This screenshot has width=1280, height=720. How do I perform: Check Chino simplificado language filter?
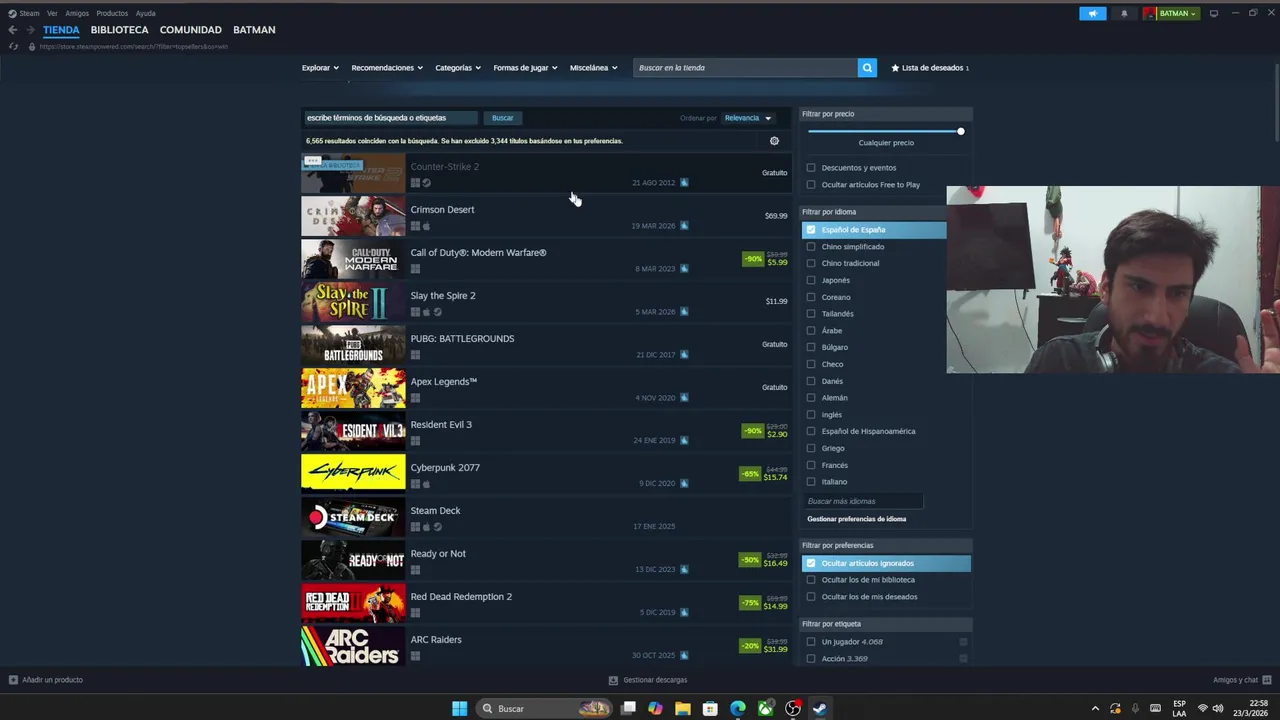811,247
